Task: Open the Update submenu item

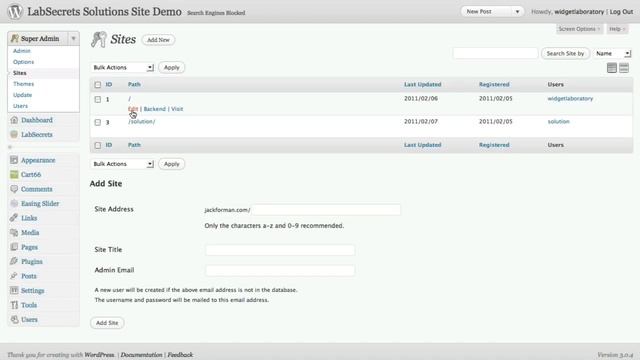Action: coord(22,95)
